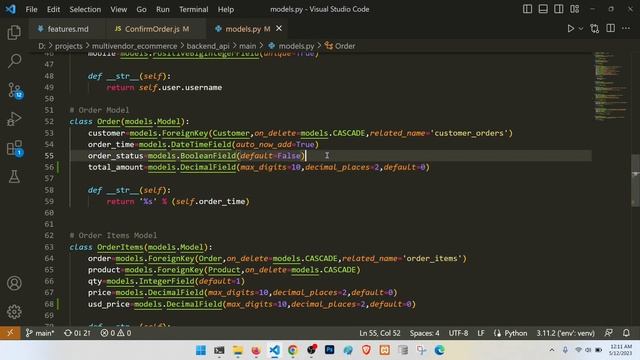The image size is (640, 360).
Task: Open File Explorer from the taskbar
Action: coord(238,350)
